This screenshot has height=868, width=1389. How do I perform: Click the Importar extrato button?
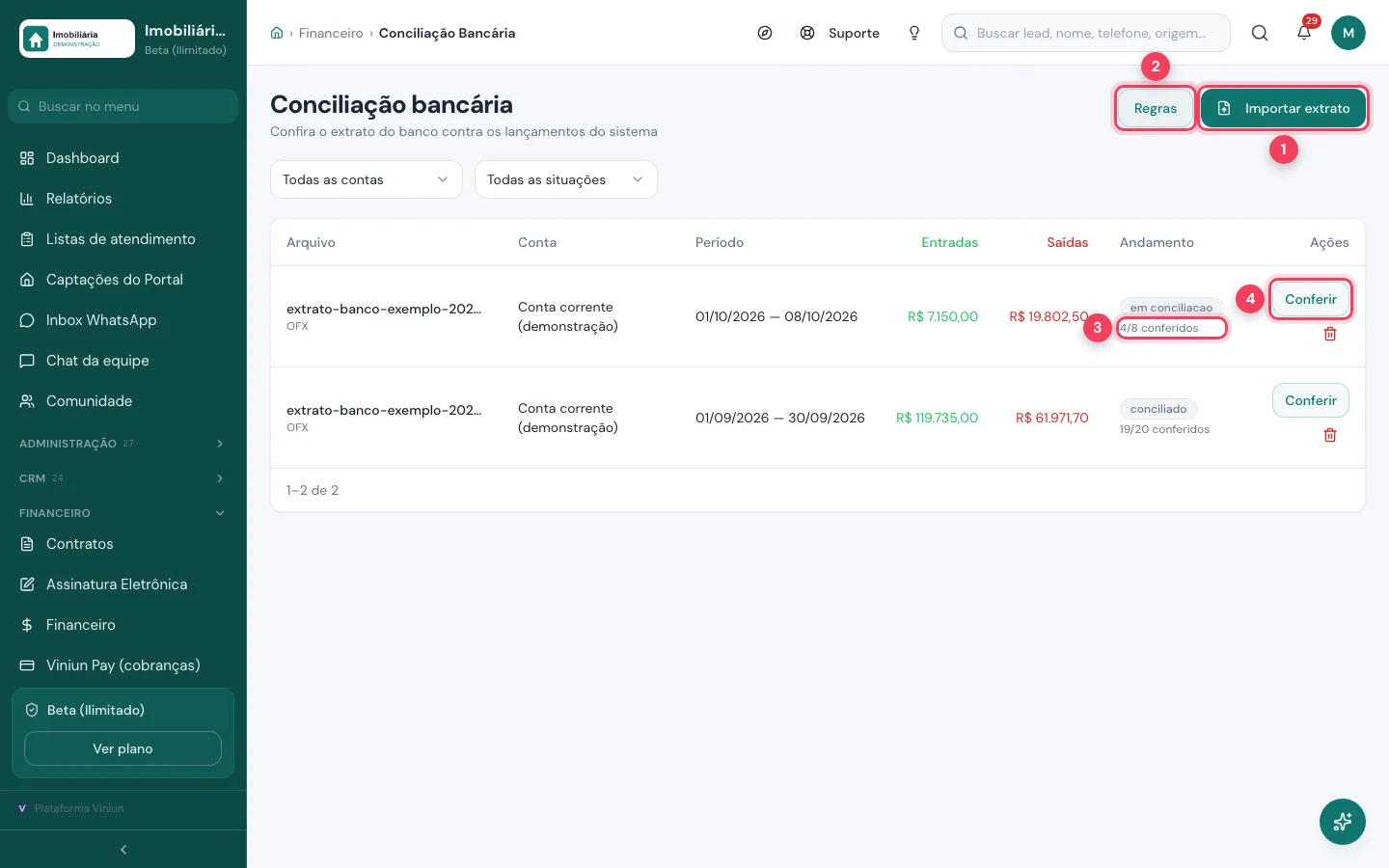[1283, 108]
